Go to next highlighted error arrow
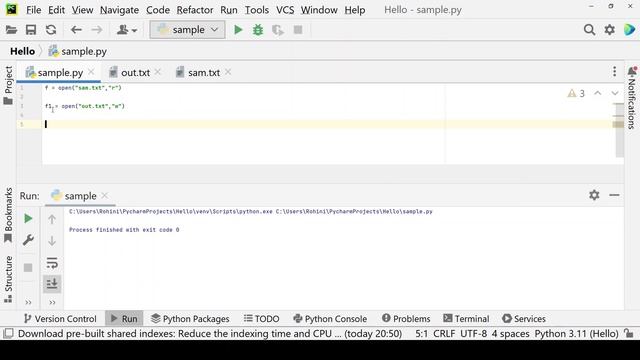The height and width of the screenshot is (360, 640). coord(615,93)
